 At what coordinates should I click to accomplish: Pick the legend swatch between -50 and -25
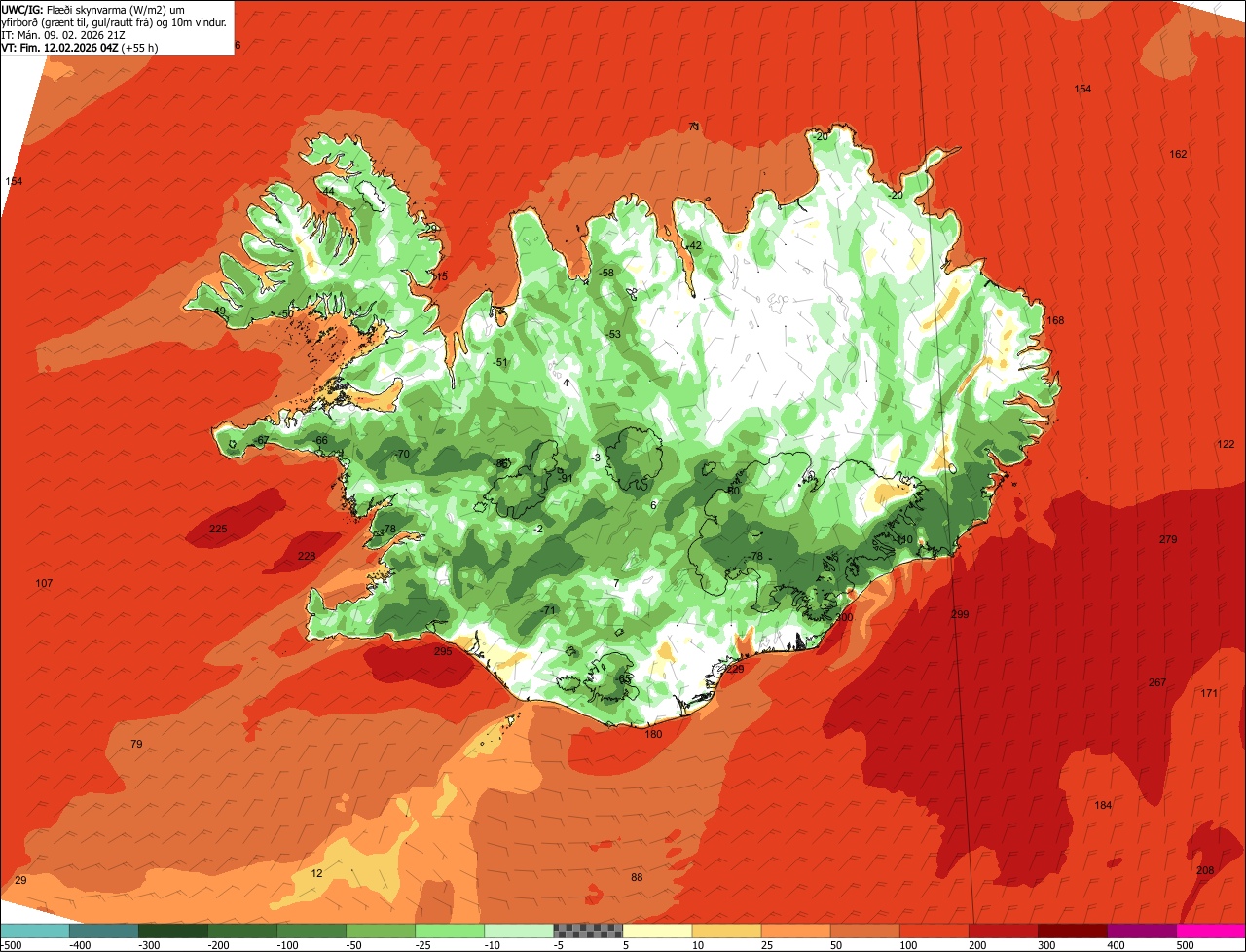(380, 931)
